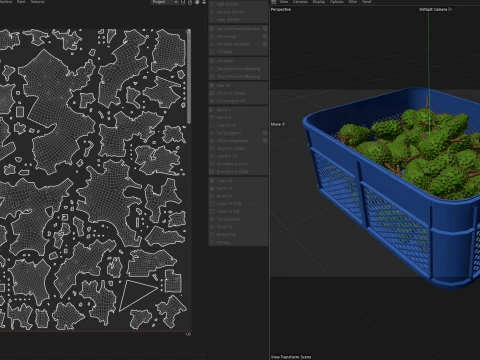Screen dimensions: 480x360
Task: Open the Paint menu in UV editor
Action: click(x=21, y=2)
